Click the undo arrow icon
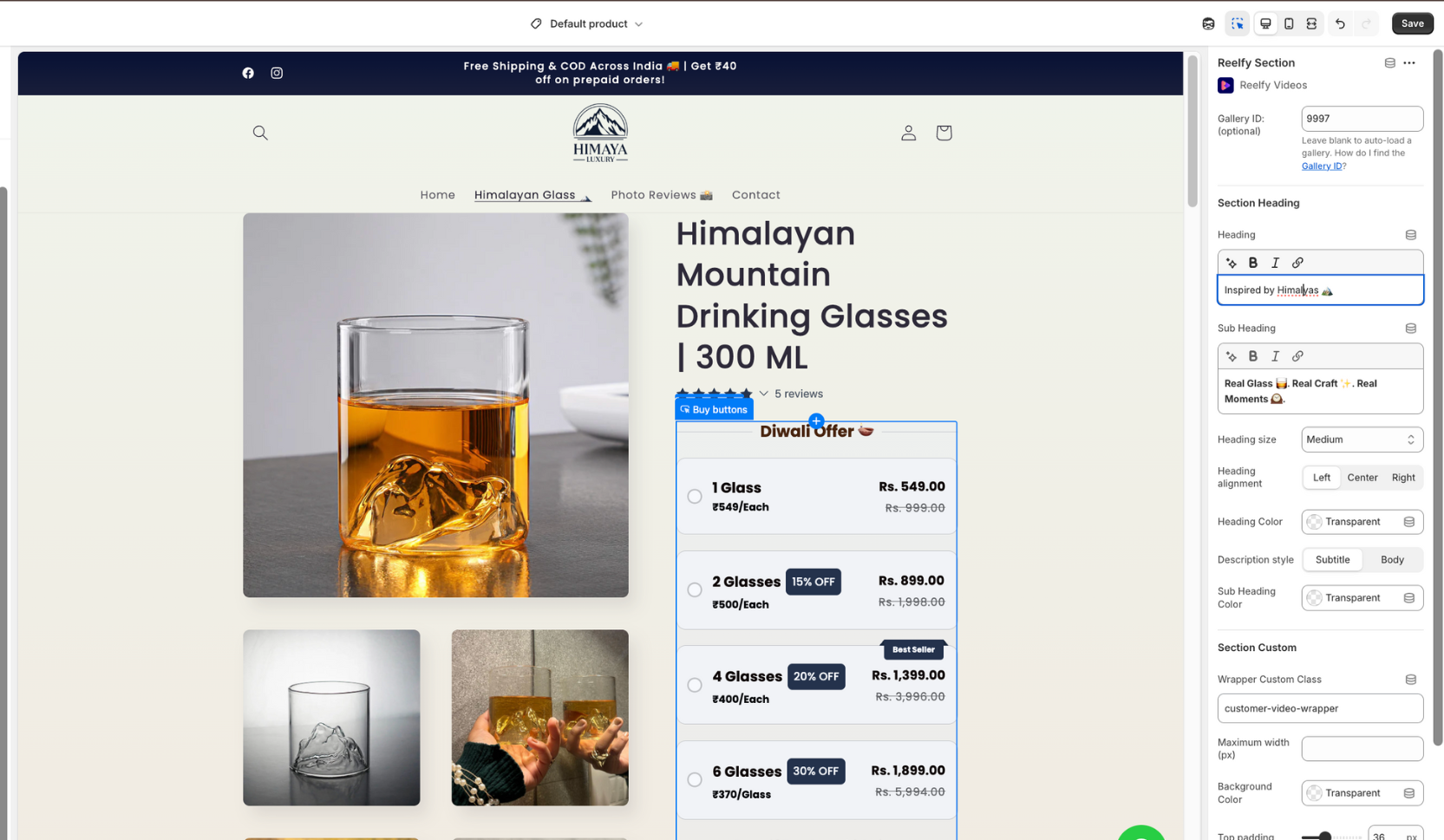The width and height of the screenshot is (1444, 840). (1340, 23)
